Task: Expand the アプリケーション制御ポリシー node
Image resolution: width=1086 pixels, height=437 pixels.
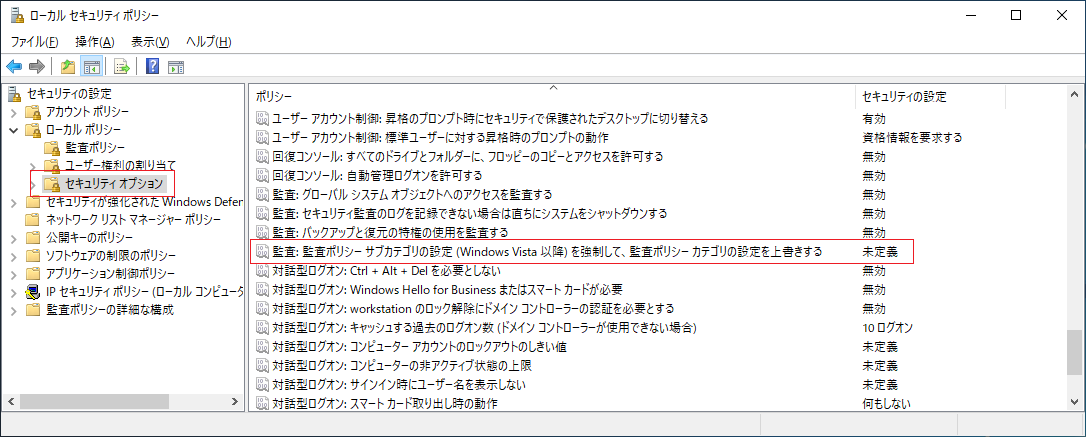Action: coord(14,274)
